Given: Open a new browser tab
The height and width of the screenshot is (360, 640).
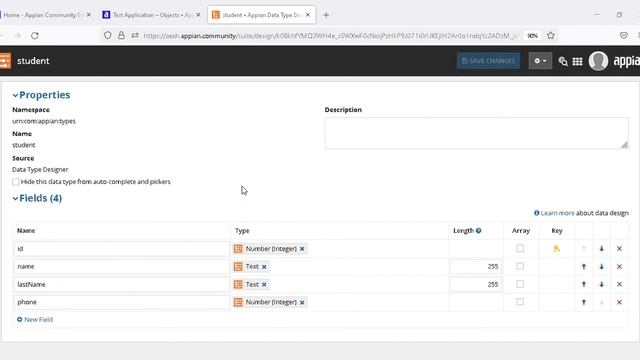Looking at the screenshot, I should click(x=326, y=15).
